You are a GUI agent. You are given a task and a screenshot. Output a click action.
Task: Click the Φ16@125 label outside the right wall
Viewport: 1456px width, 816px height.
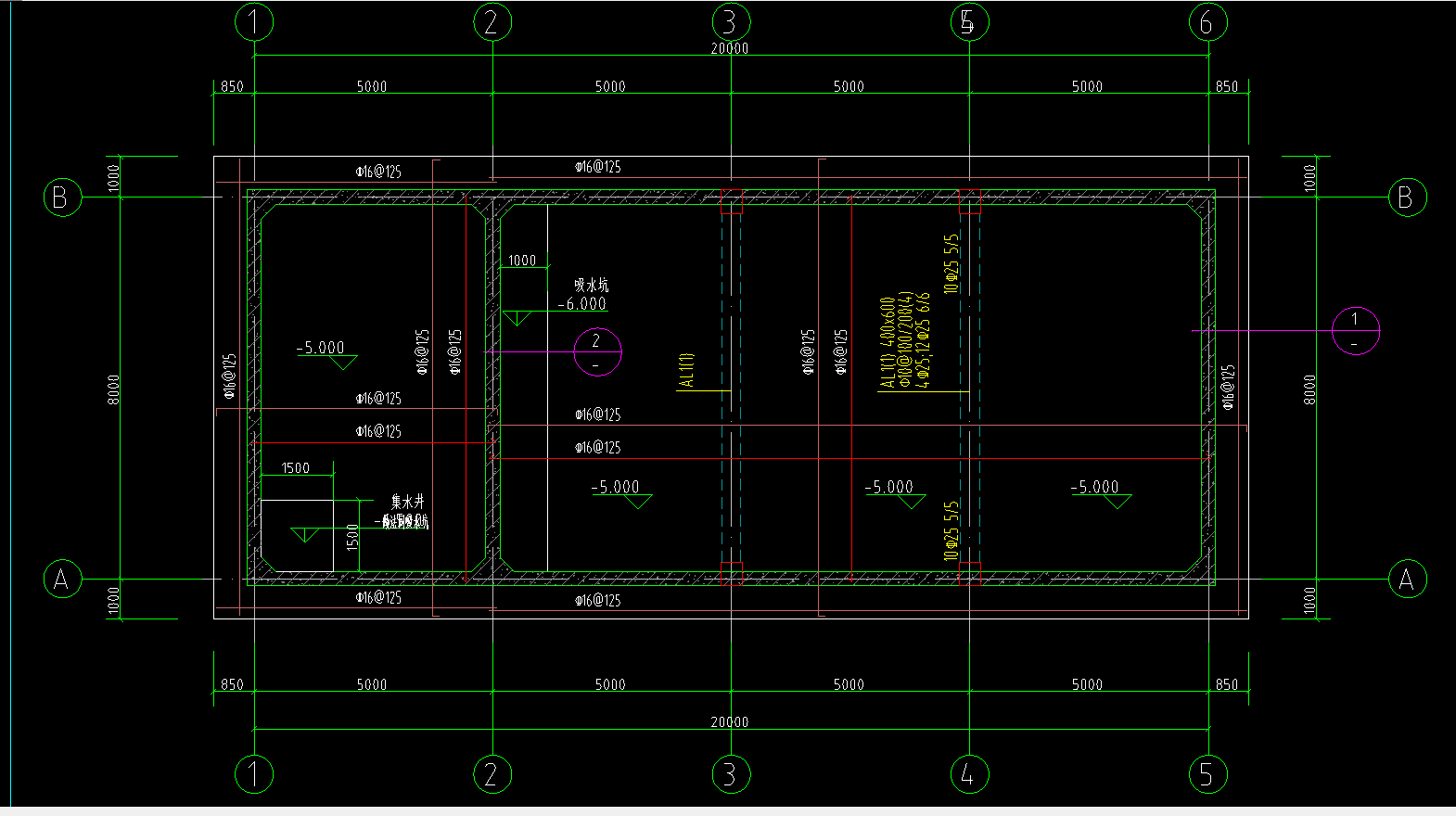click(1228, 387)
